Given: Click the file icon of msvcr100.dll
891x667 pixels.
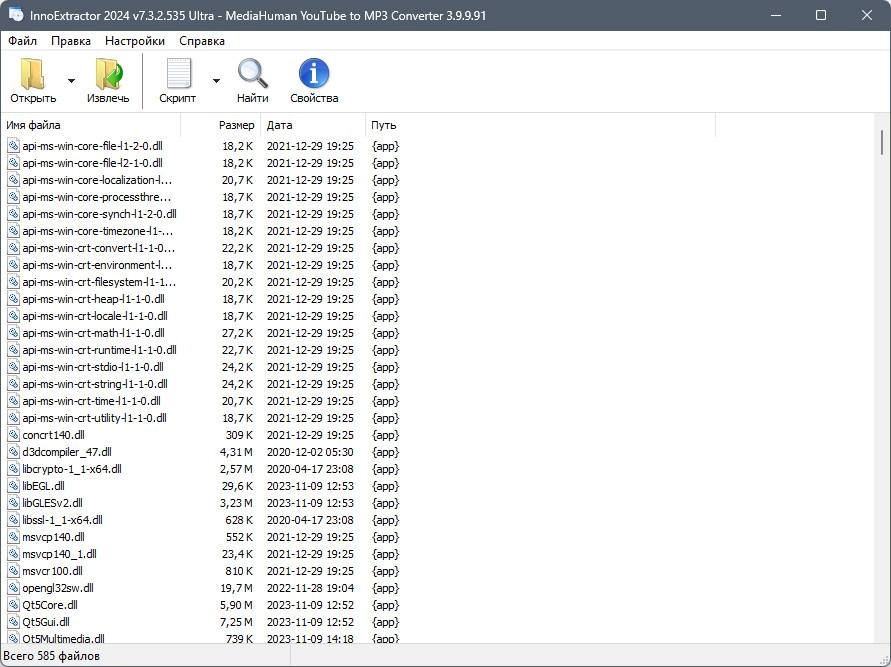Looking at the screenshot, I should tap(14, 572).
